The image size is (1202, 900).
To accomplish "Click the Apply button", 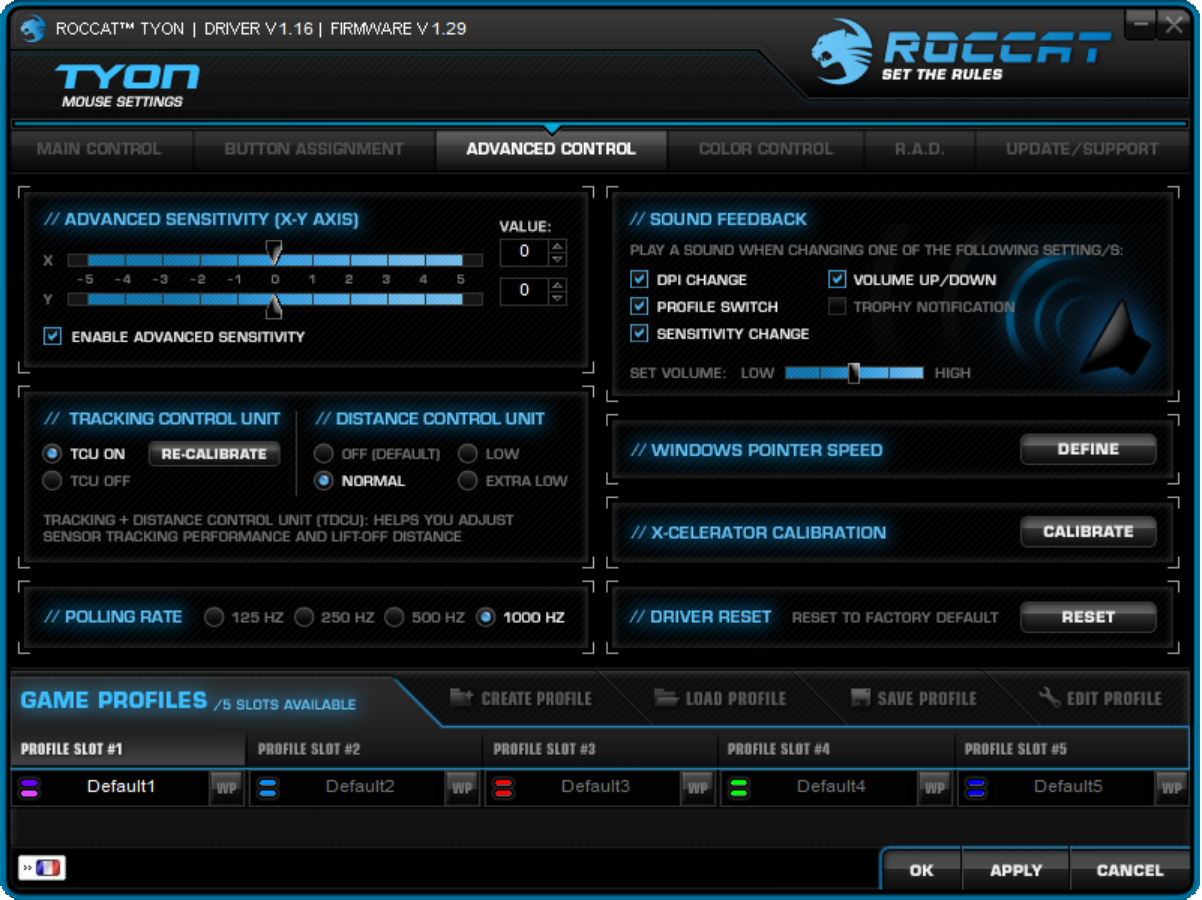I will click(1015, 870).
